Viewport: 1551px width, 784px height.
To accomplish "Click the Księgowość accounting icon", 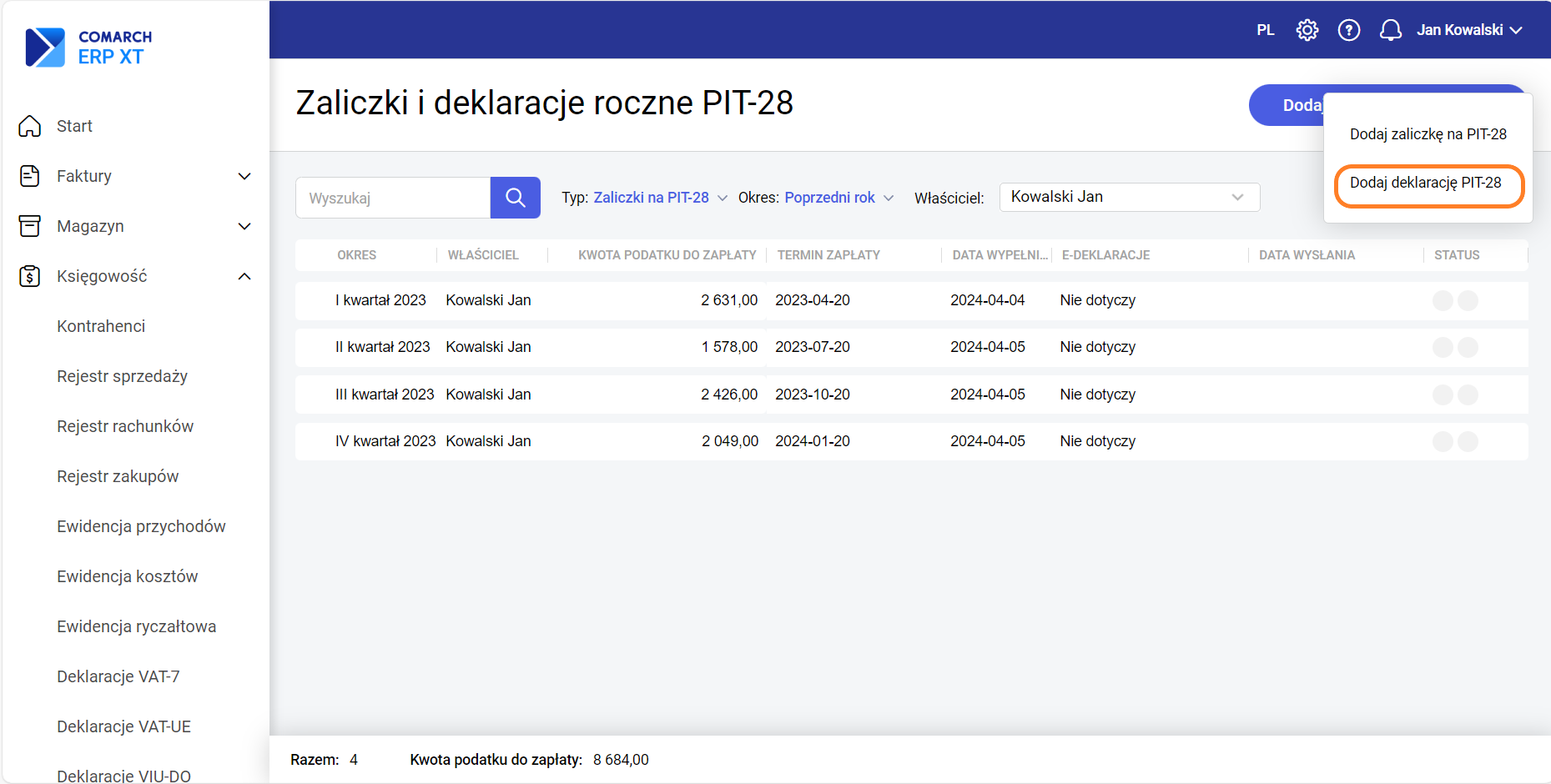I will 30,276.
